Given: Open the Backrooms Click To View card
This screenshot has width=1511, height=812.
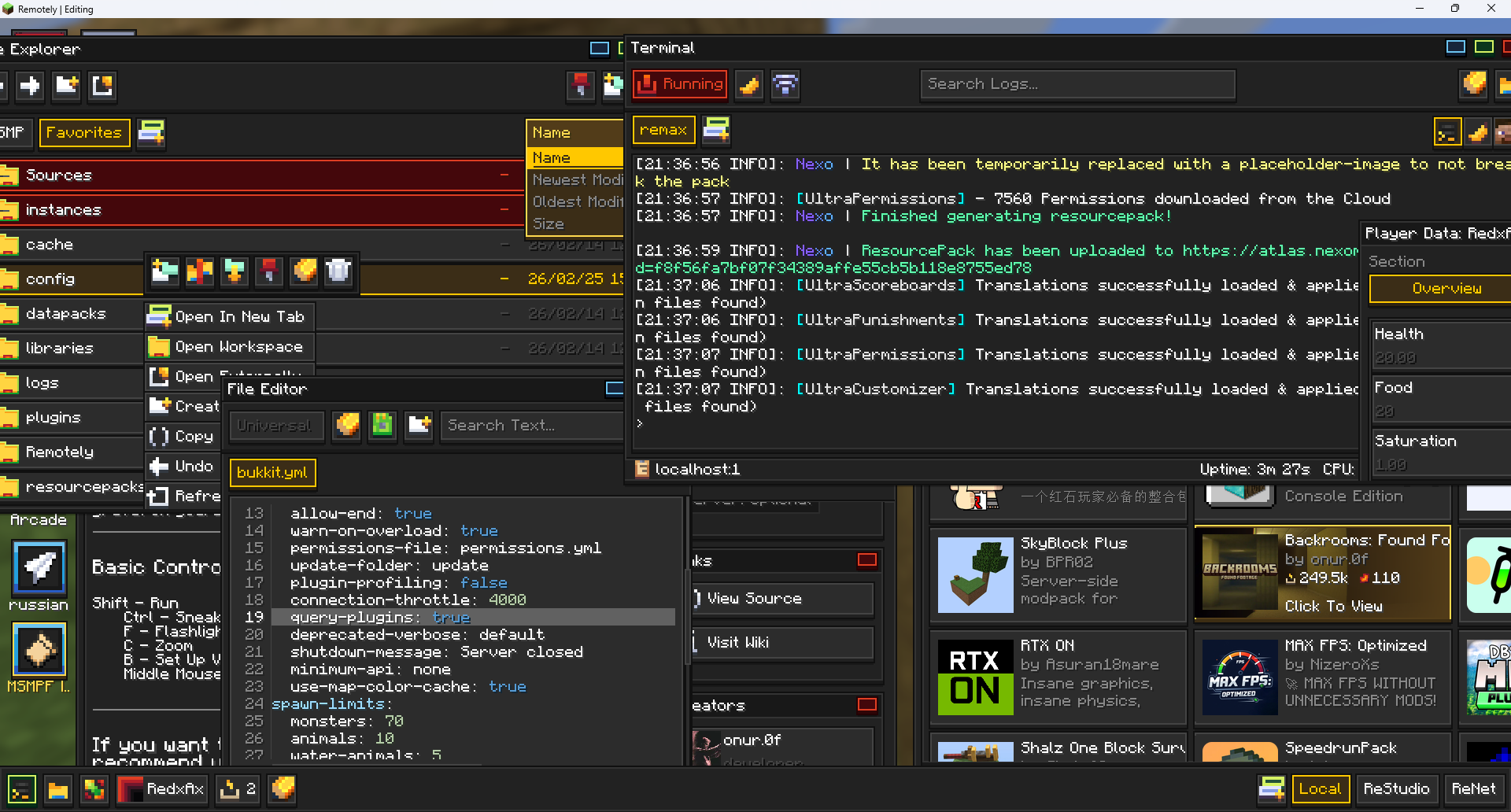Looking at the screenshot, I should coord(1322,574).
